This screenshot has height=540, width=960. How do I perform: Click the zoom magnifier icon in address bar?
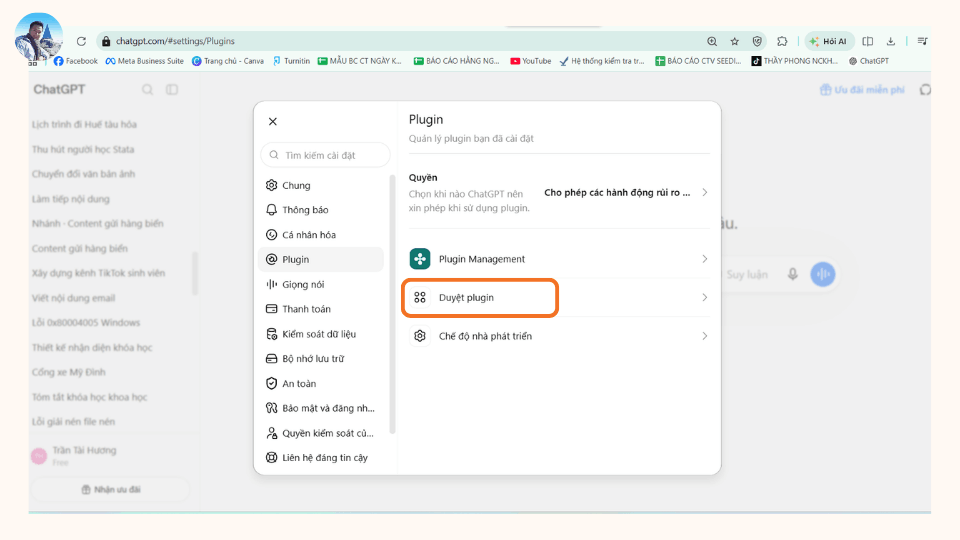coord(712,41)
